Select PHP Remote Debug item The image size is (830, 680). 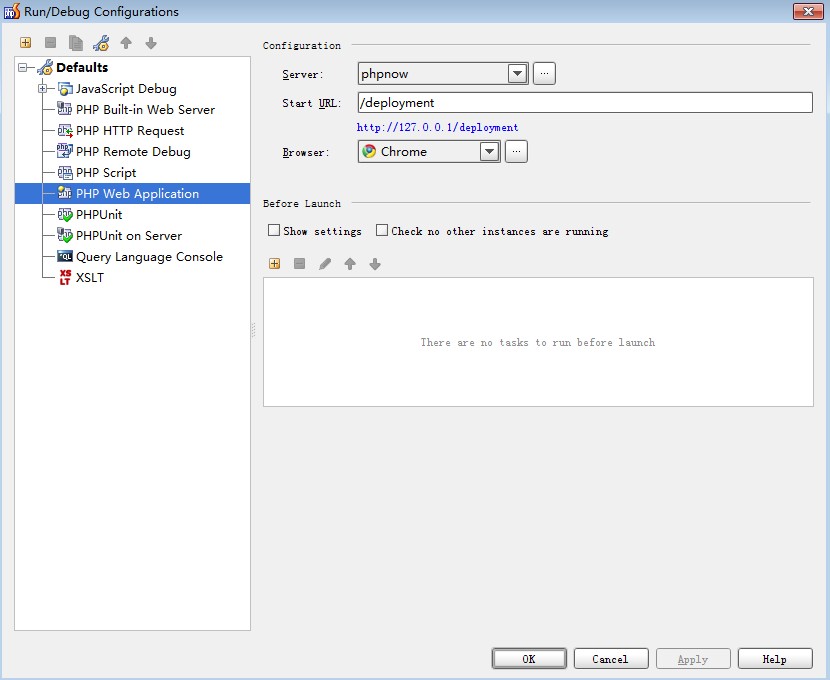click(x=133, y=151)
